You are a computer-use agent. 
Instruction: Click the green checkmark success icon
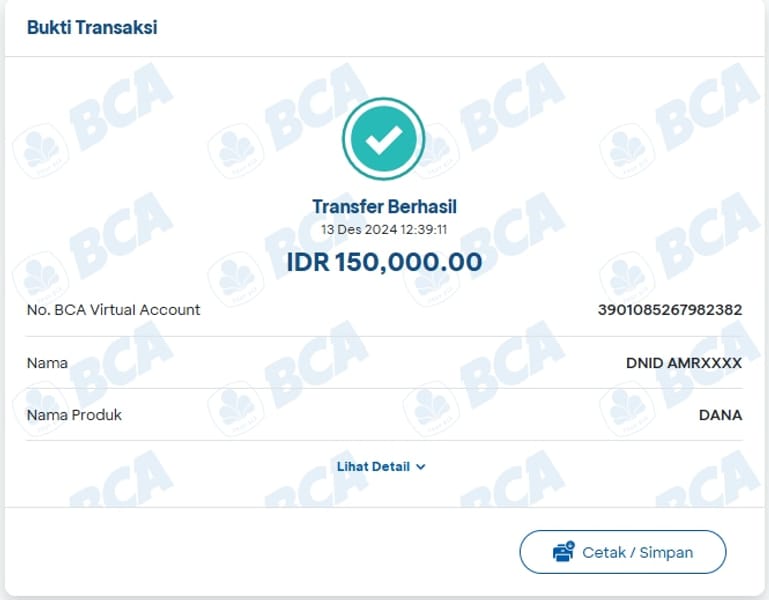pos(384,139)
